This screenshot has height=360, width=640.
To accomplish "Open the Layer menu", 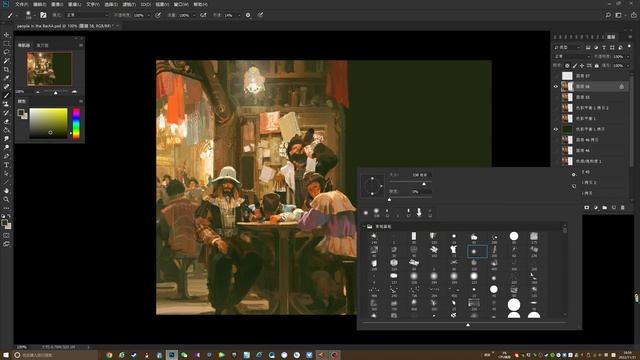I will (x=74, y=4).
